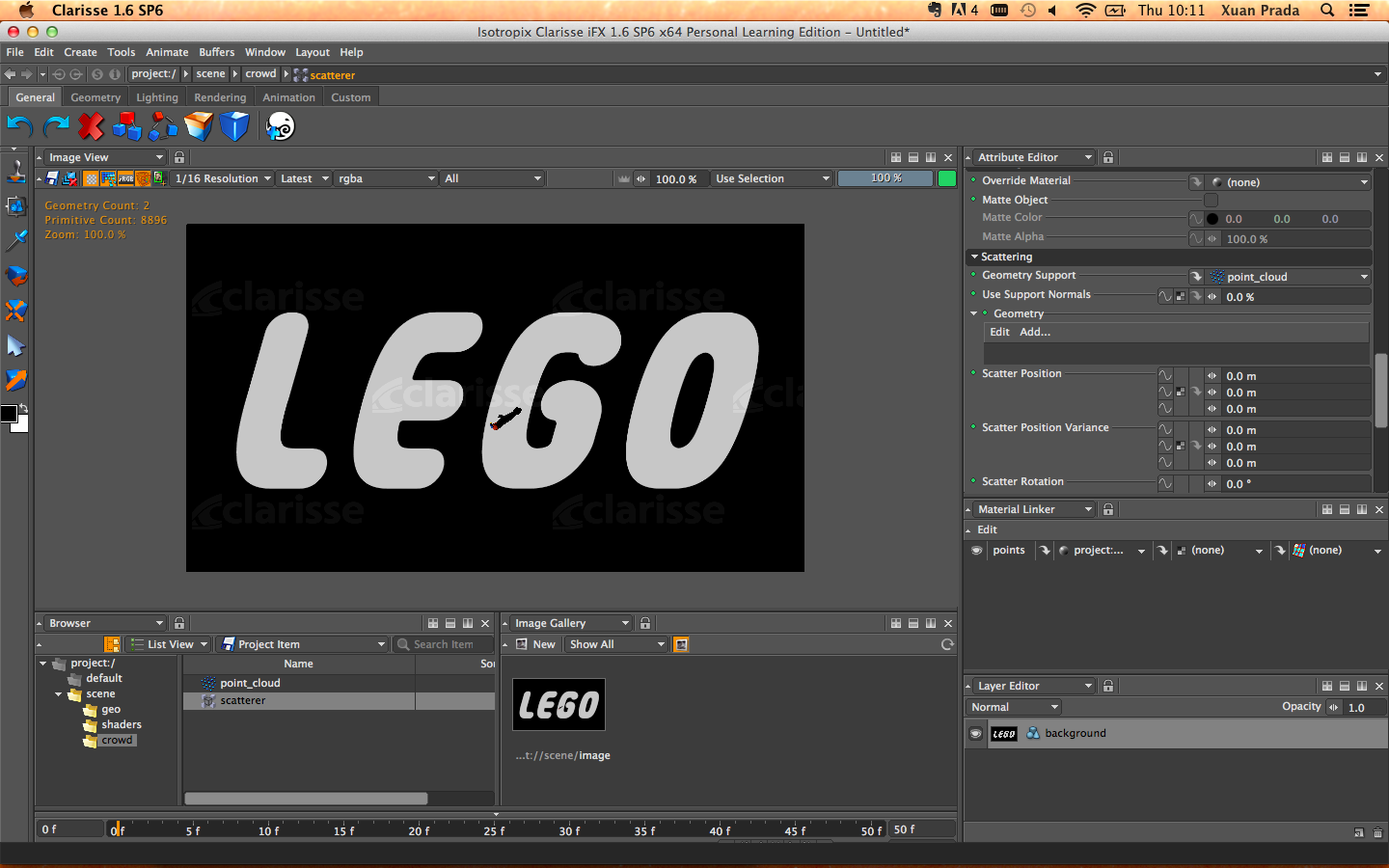
Task: Click the red X delete icon
Action: tap(91, 126)
